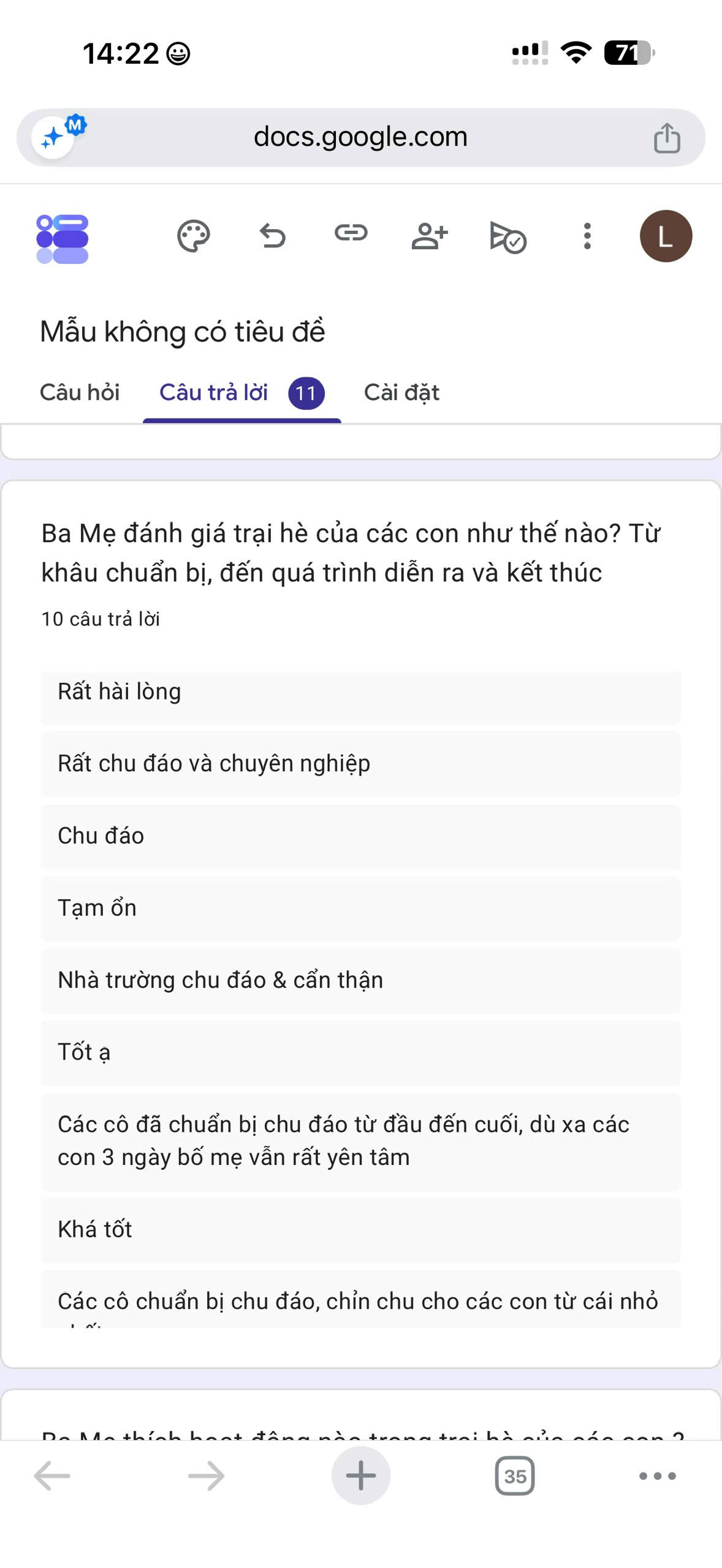Copy the form link icon
The image size is (722, 1568).
[x=351, y=233]
